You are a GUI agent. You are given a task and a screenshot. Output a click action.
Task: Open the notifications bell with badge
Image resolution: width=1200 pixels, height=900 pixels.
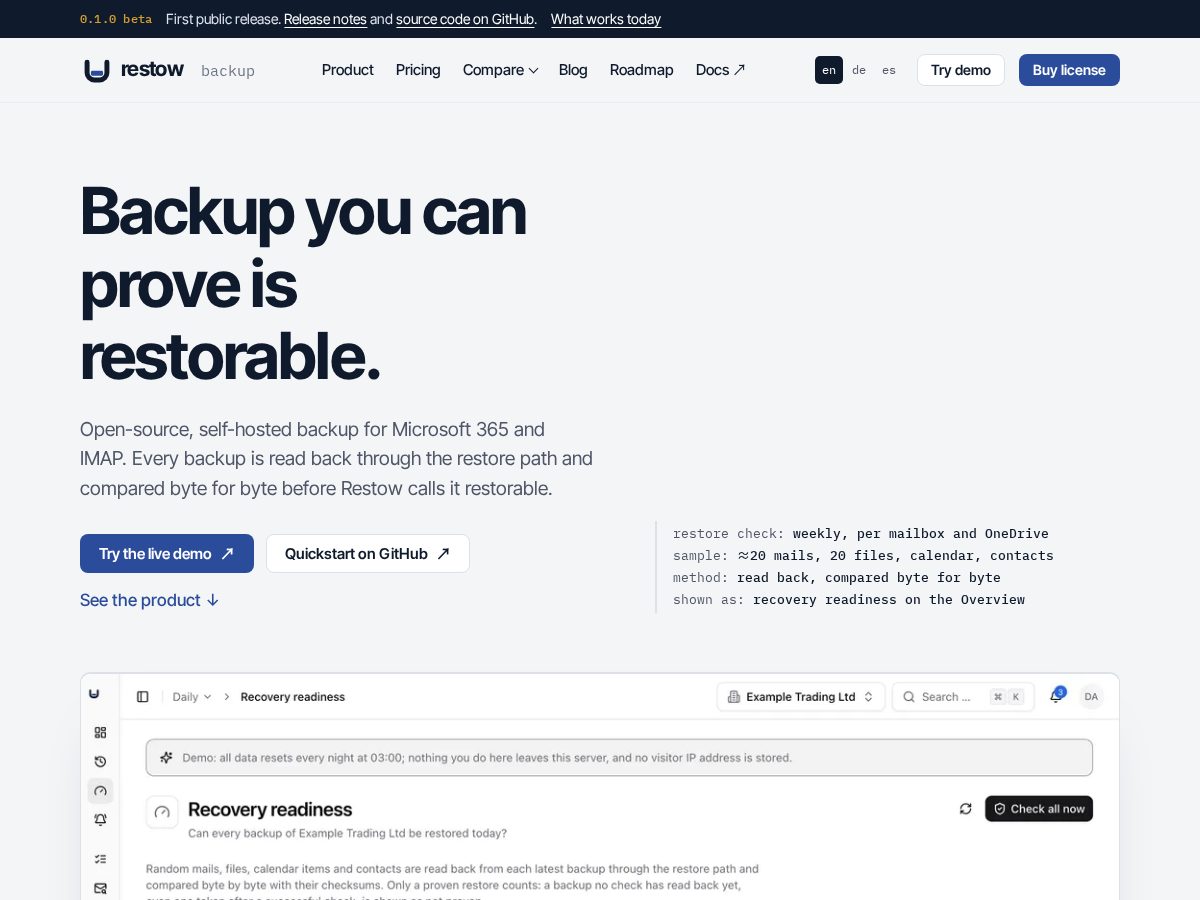[1056, 696]
